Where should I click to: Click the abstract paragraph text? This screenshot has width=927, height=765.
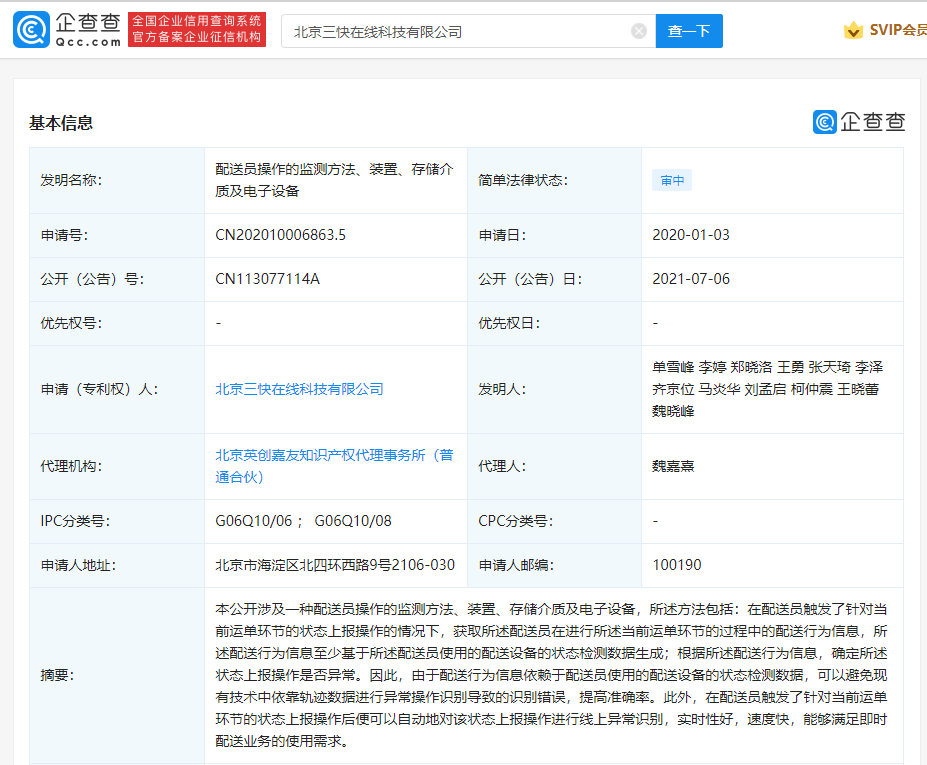pyautogui.click(x=551, y=675)
